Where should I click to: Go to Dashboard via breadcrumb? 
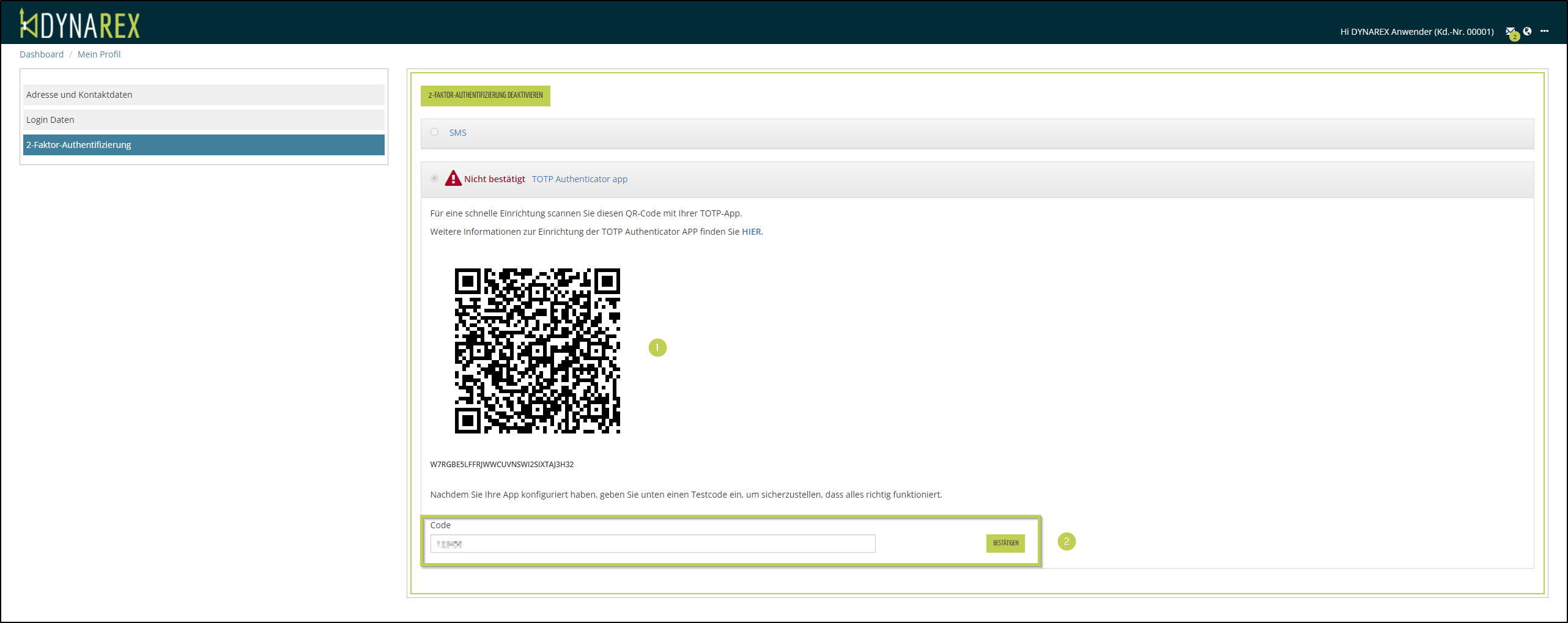tap(42, 54)
